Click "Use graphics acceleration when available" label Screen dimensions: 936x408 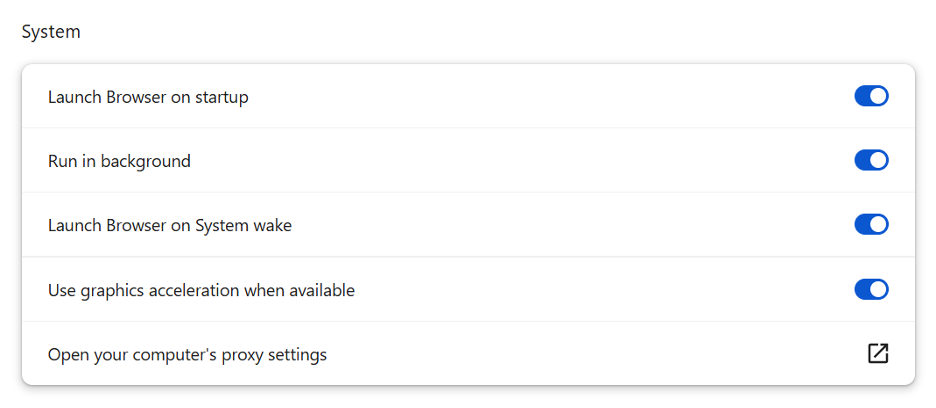[201, 290]
